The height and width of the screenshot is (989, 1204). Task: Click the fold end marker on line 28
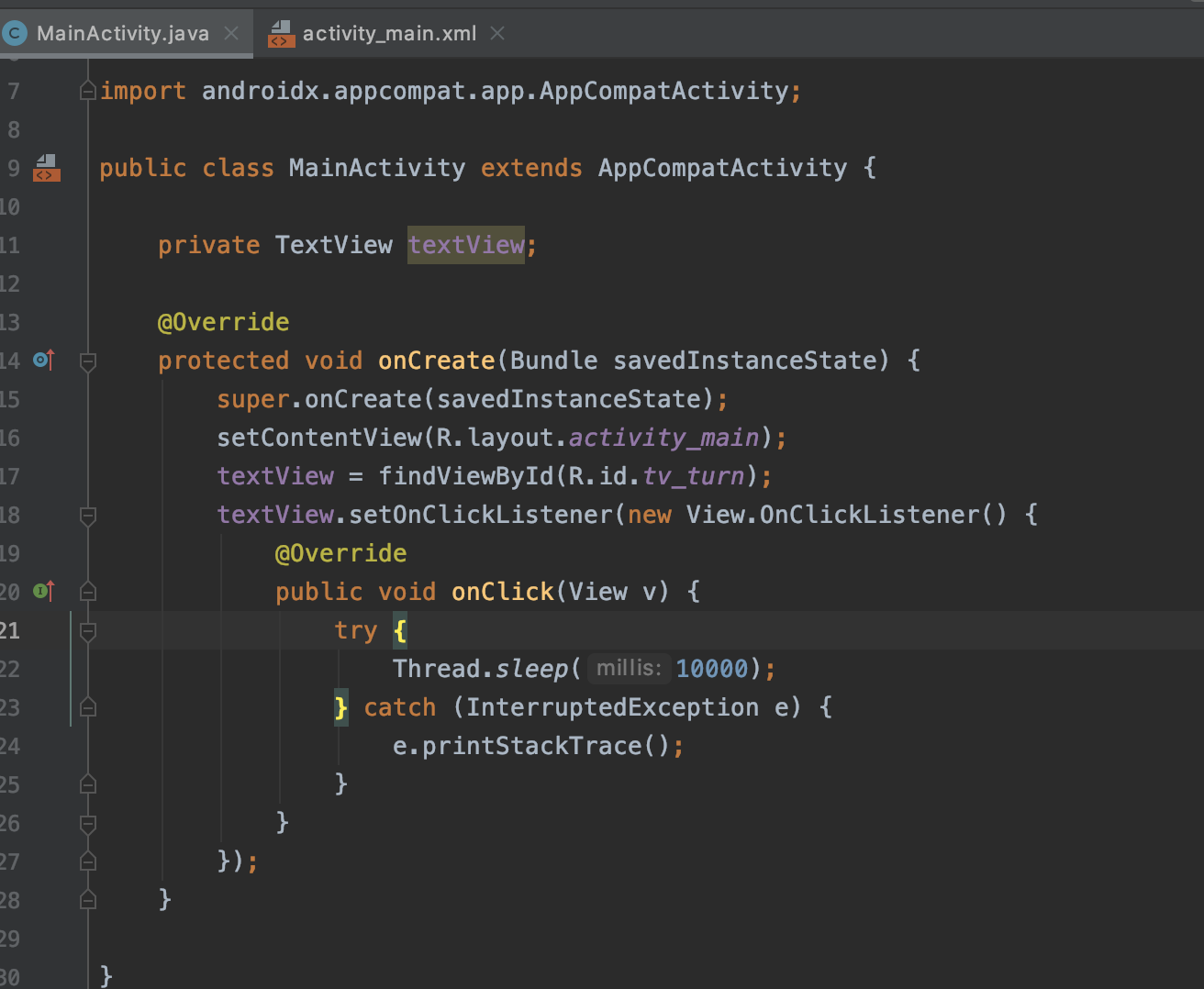(88, 900)
